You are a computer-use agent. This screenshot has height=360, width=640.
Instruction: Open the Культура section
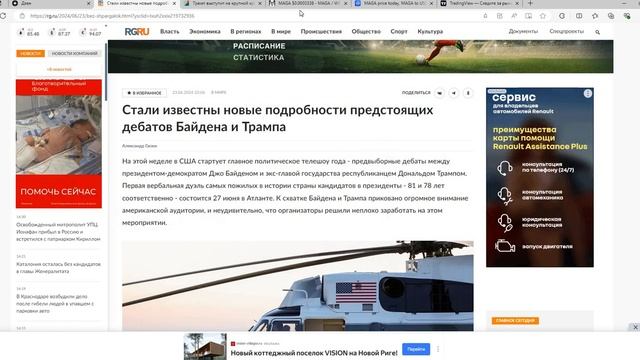coord(430,31)
